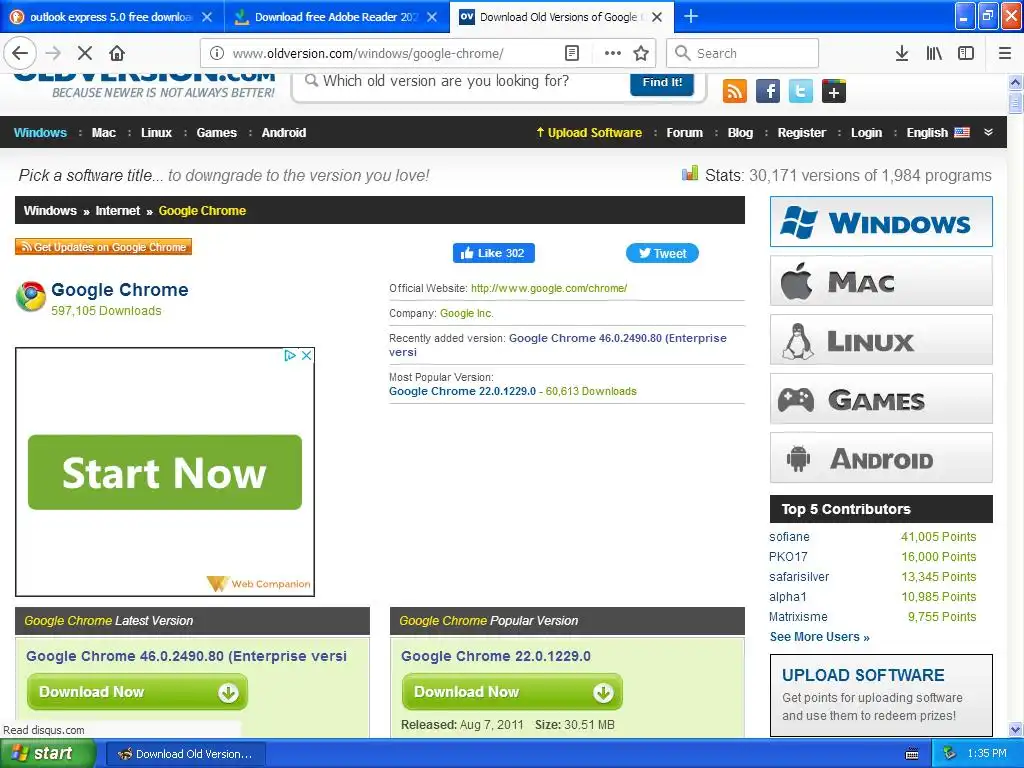Stop loading the page

(85, 54)
